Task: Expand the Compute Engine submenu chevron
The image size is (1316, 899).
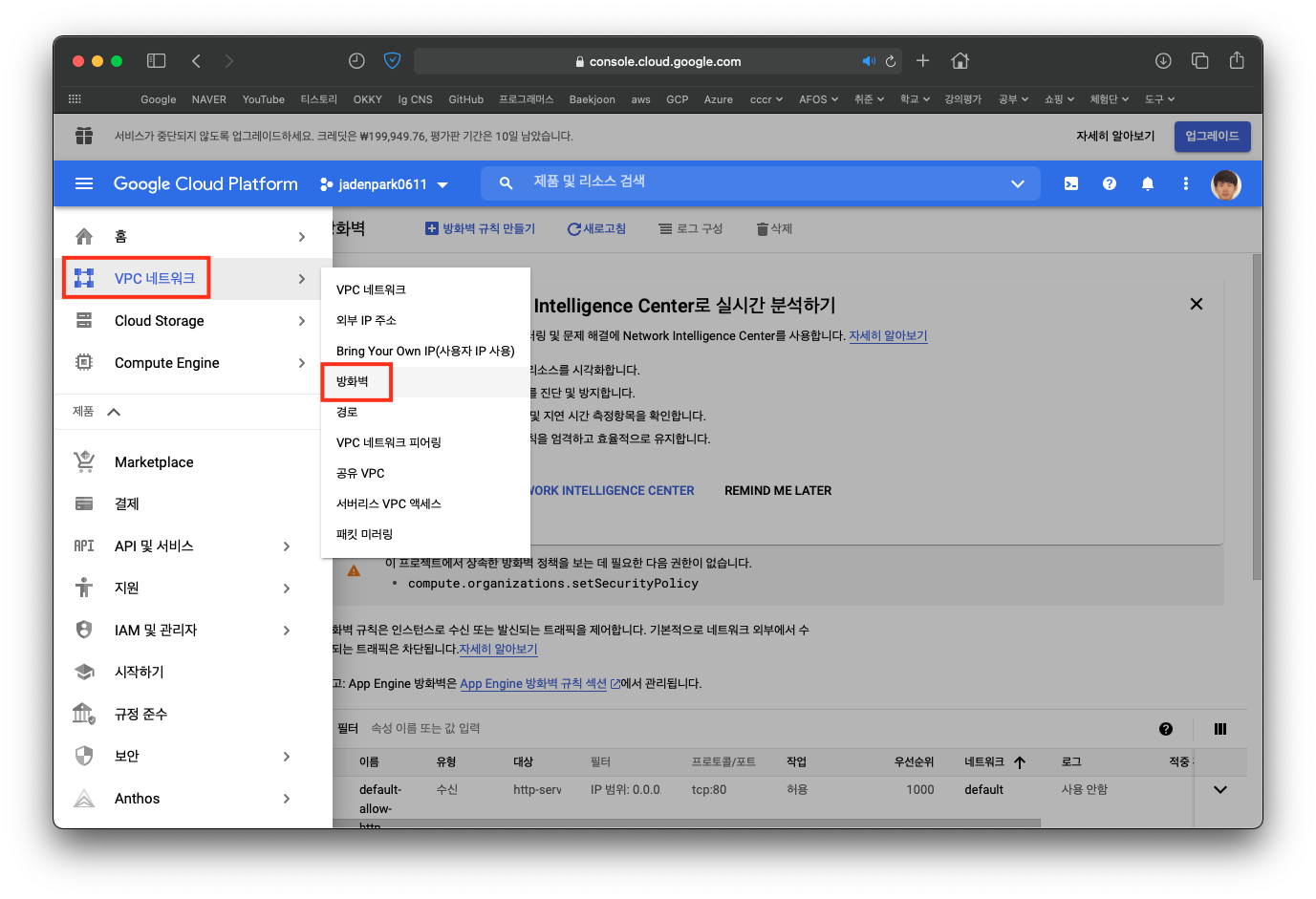Action: click(302, 363)
